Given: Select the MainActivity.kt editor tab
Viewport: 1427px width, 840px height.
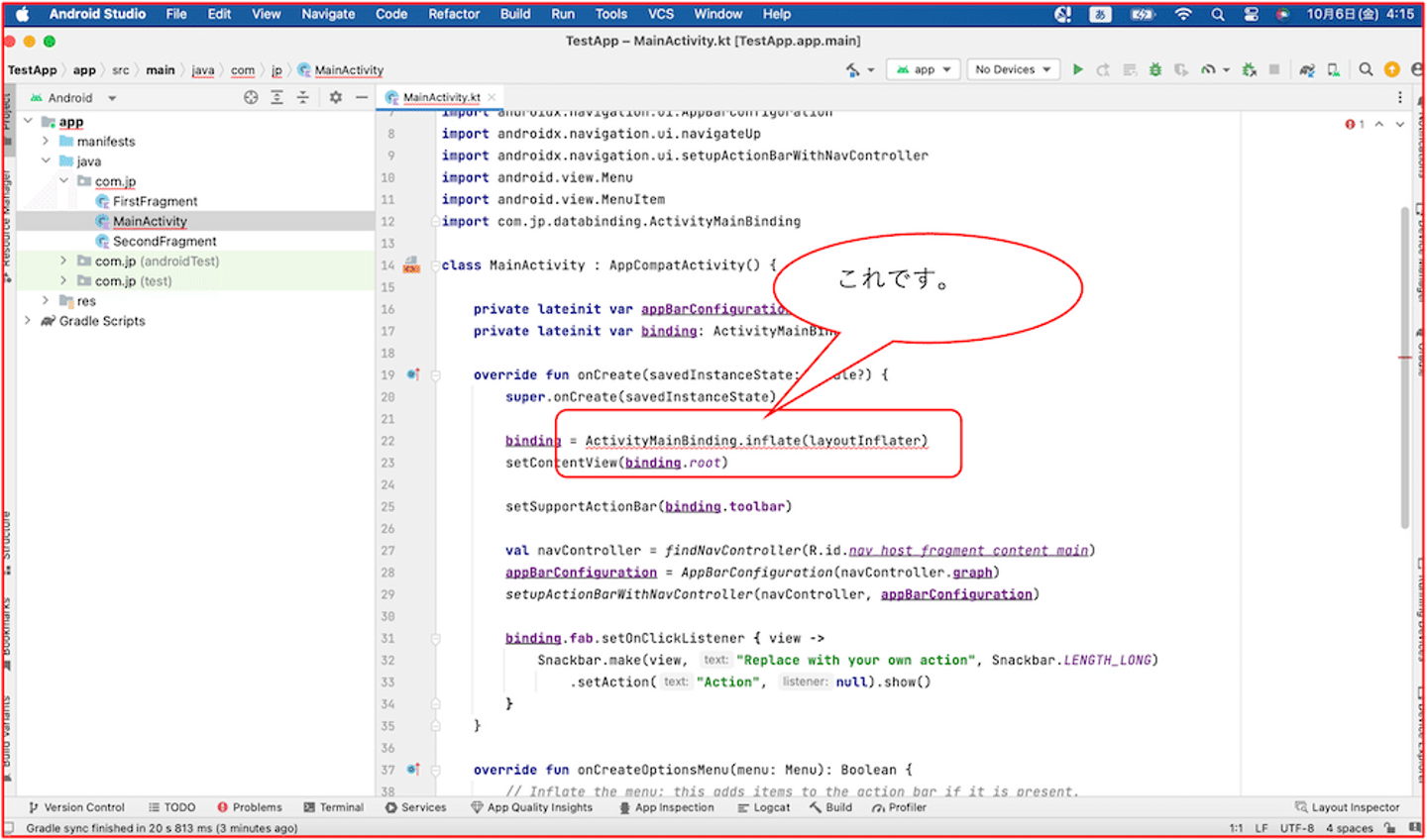Looking at the screenshot, I should tap(441, 97).
